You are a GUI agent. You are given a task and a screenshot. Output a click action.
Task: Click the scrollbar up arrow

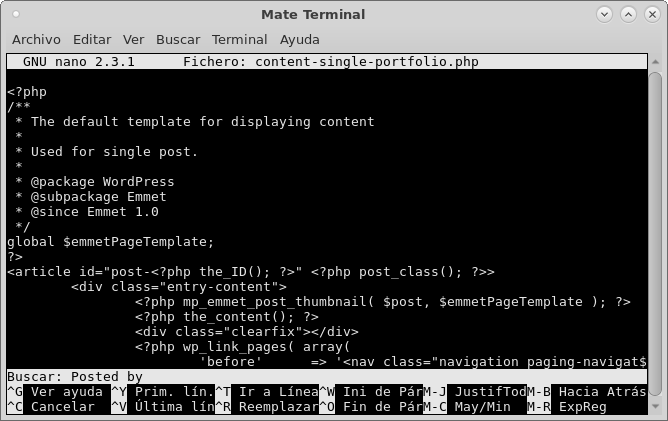pos(655,62)
